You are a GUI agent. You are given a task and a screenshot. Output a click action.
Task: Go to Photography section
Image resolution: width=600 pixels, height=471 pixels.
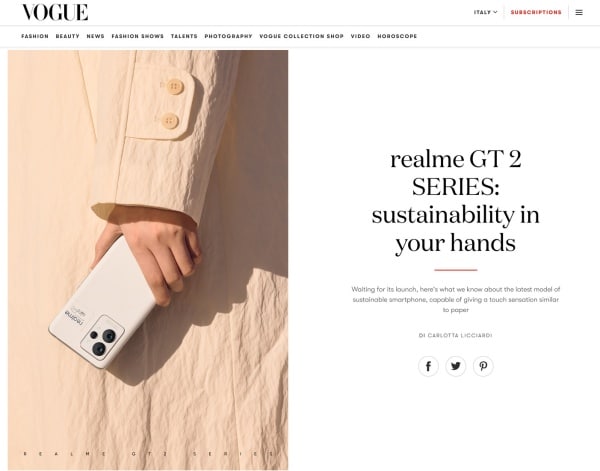click(228, 36)
